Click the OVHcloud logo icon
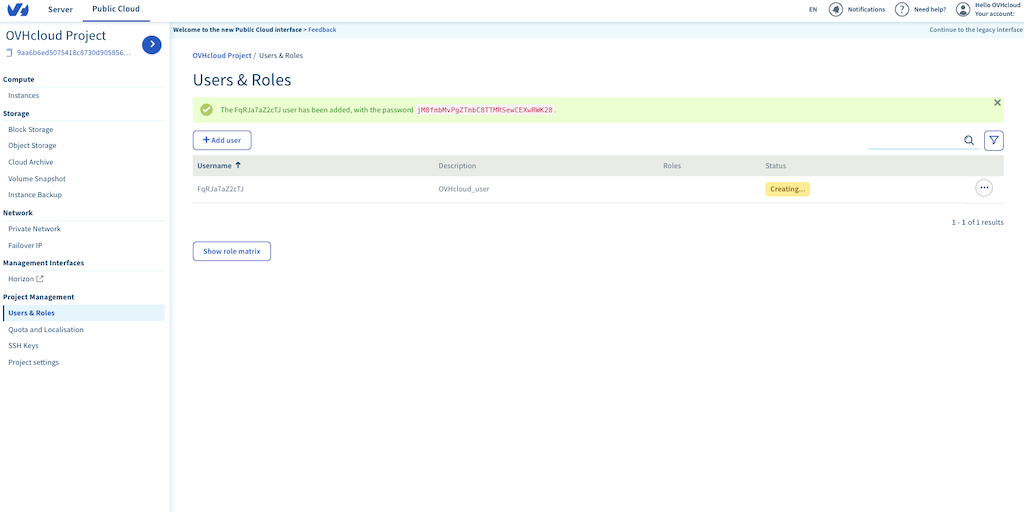1024x512 pixels. pyautogui.click(x=18, y=10)
